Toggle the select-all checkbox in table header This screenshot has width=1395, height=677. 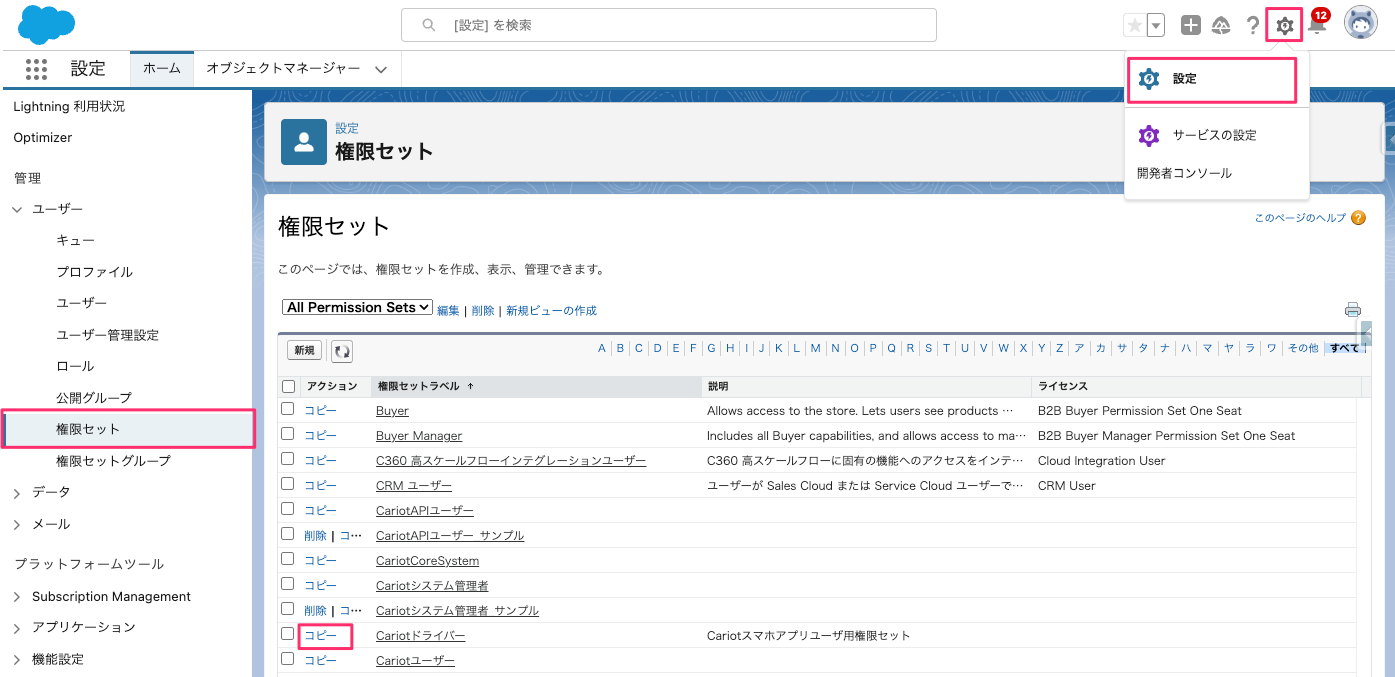pyautogui.click(x=289, y=386)
